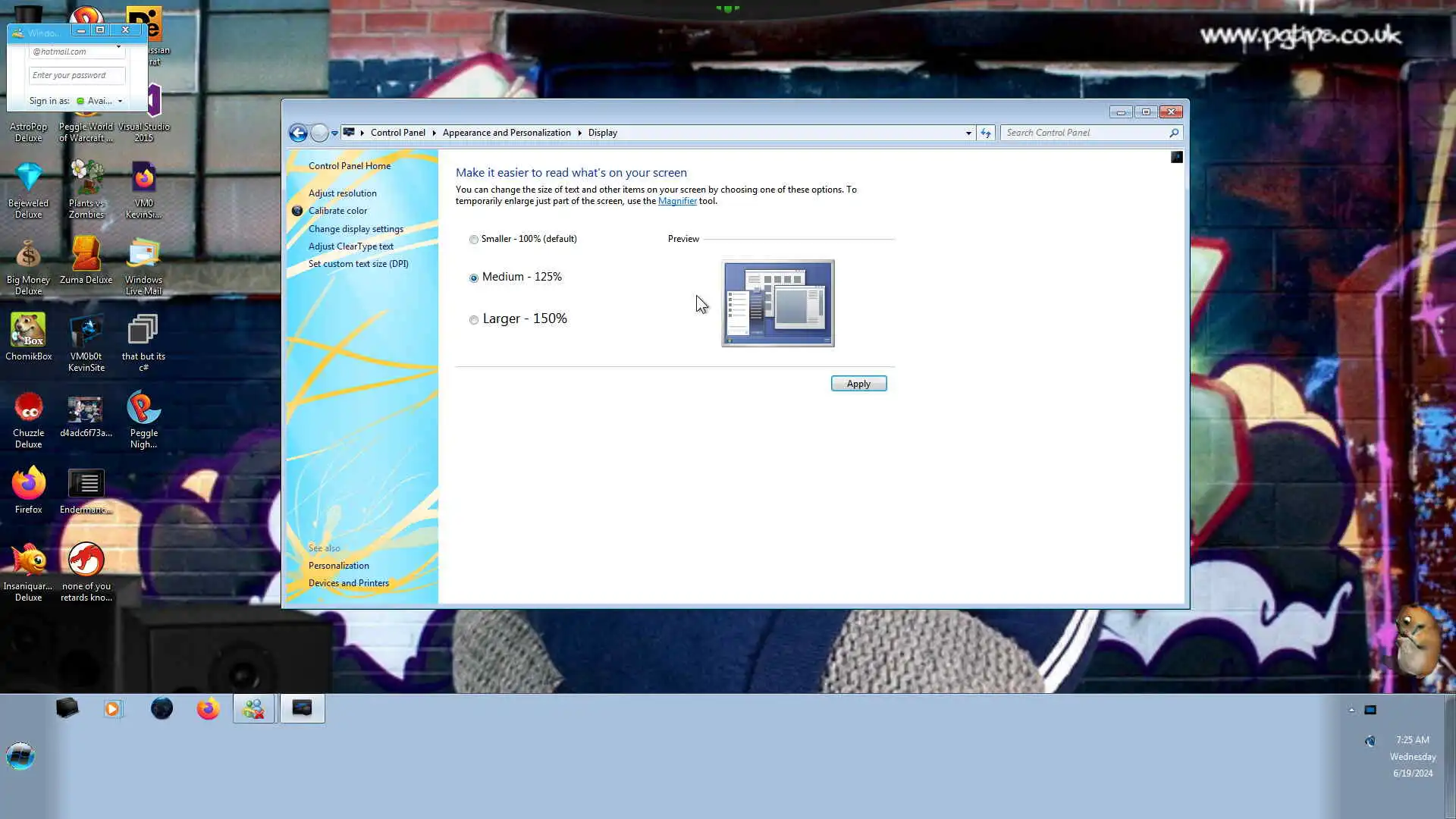The height and width of the screenshot is (819, 1456).
Task: Click the refresh icon beside address bar
Action: [x=985, y=133]
